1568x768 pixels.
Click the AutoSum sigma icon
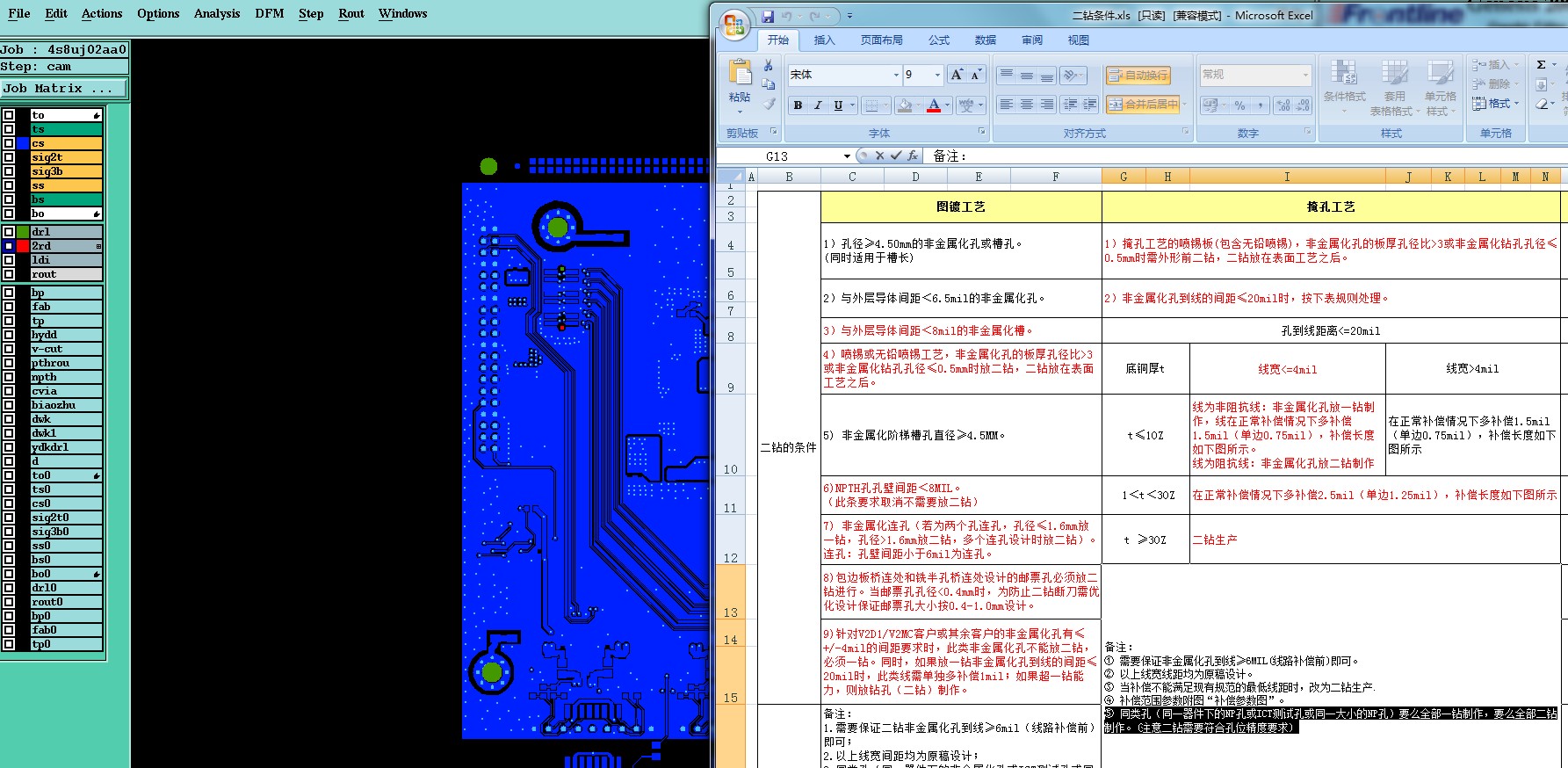[x=1541, y=65]
